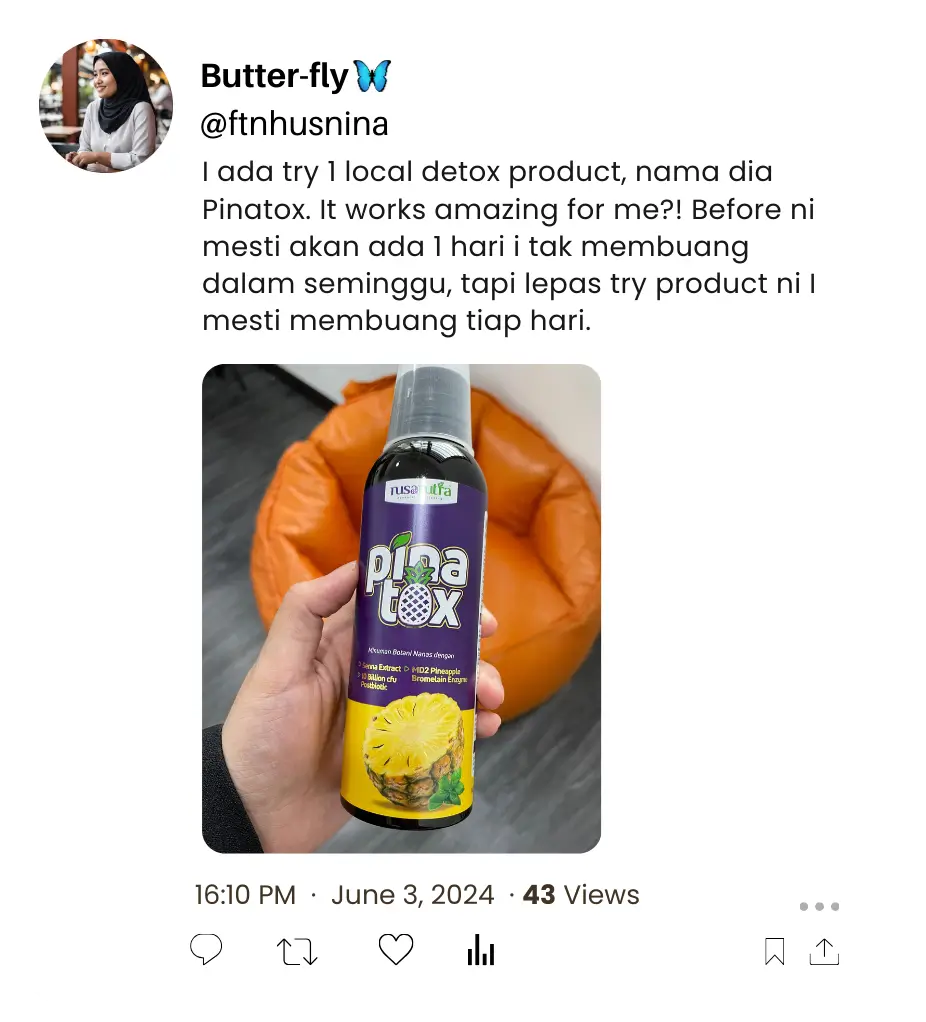Viewport: 926px width, 1022px height.
Task: Click the June 3, 2024 date
Action: click(x=412, y=895)
